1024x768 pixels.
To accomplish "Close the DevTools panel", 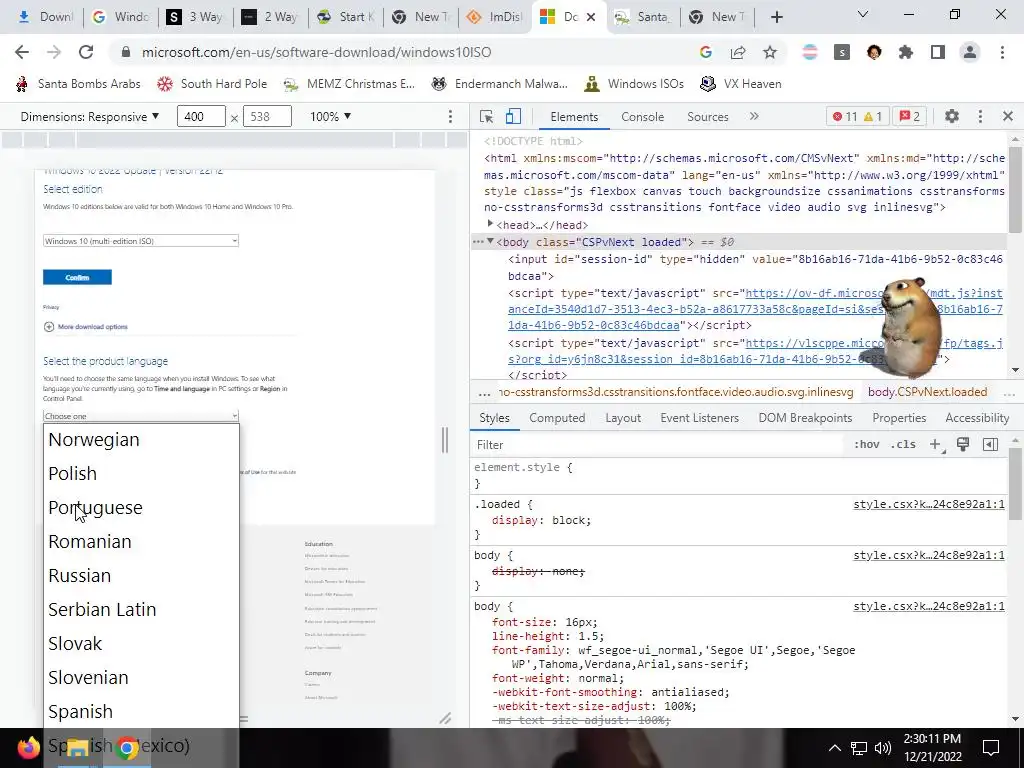I will 1008,116.
